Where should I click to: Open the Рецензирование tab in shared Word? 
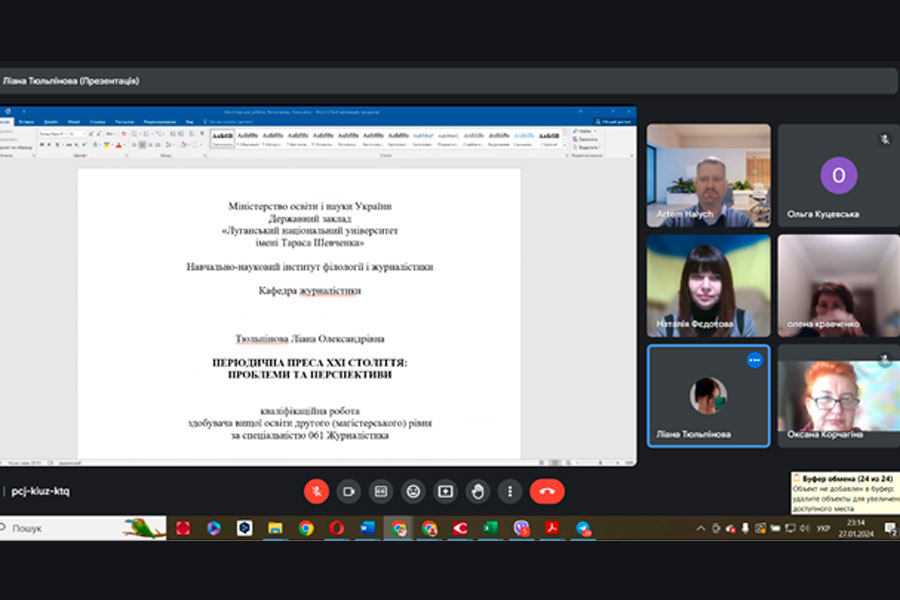click(x=160, y=122)
